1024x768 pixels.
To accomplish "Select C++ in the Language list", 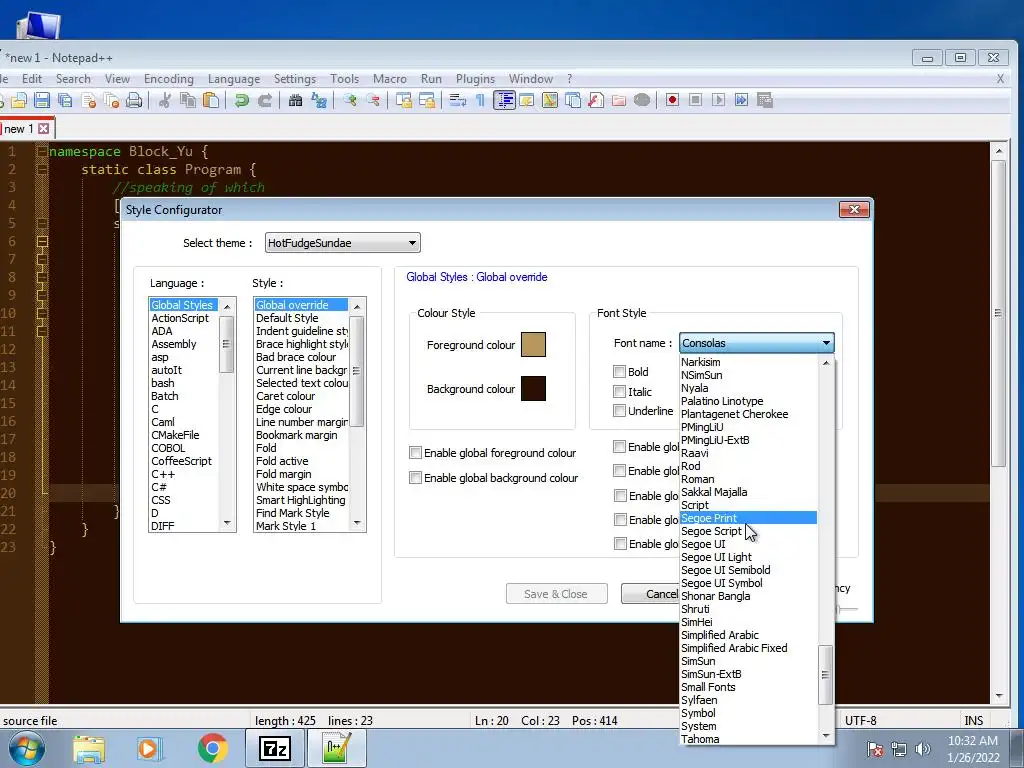I will [x=184, y=474].
